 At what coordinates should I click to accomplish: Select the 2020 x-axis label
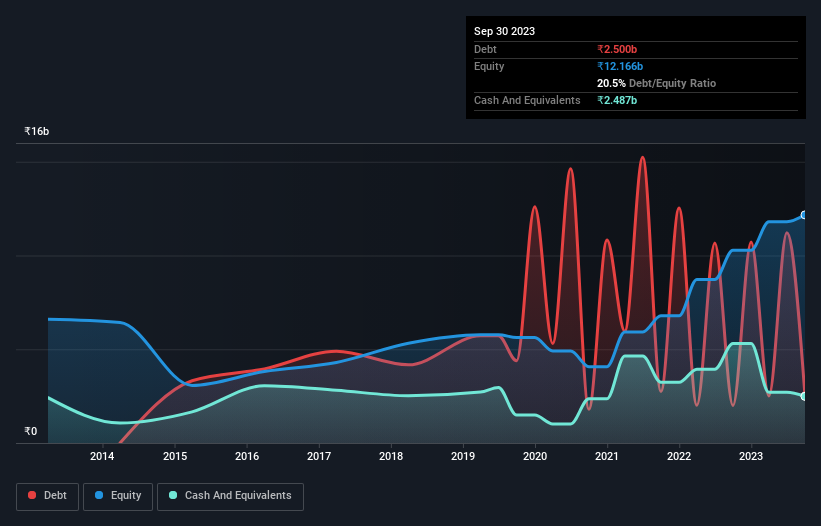pos(535,456)
